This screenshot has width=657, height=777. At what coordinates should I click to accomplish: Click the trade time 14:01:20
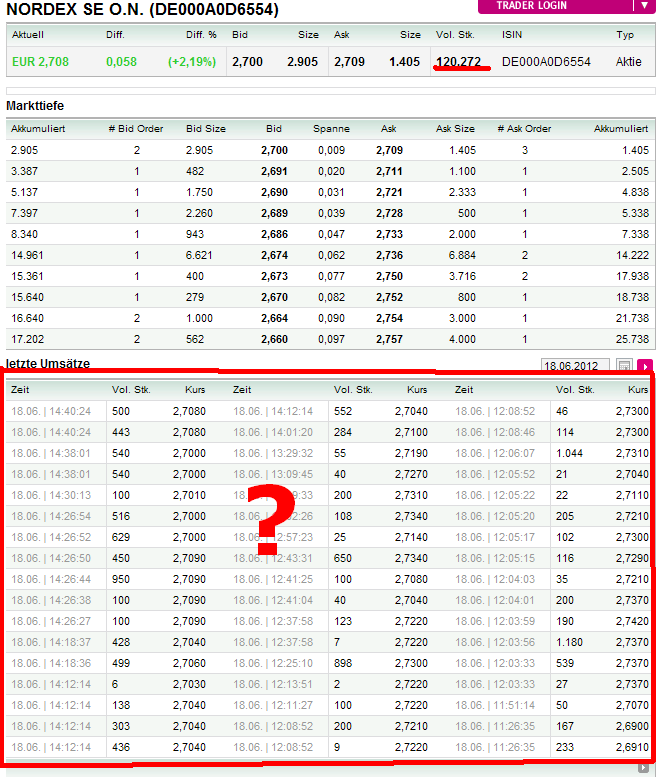[292, 433]
